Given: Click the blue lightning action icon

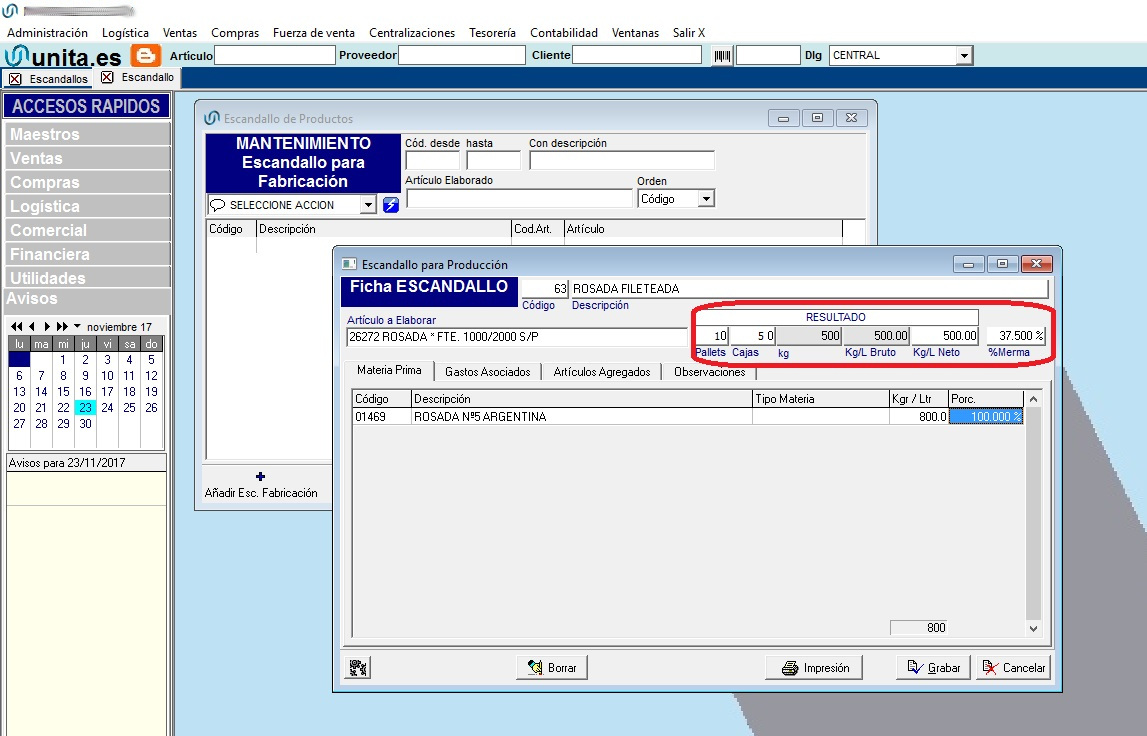Looking at the screenshot, I should click(x=391, y=205).
